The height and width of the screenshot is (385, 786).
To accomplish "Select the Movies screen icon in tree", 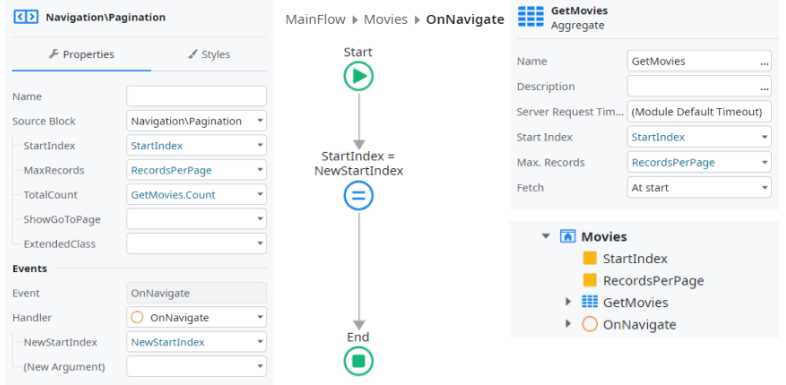I will tap(567, 236).
